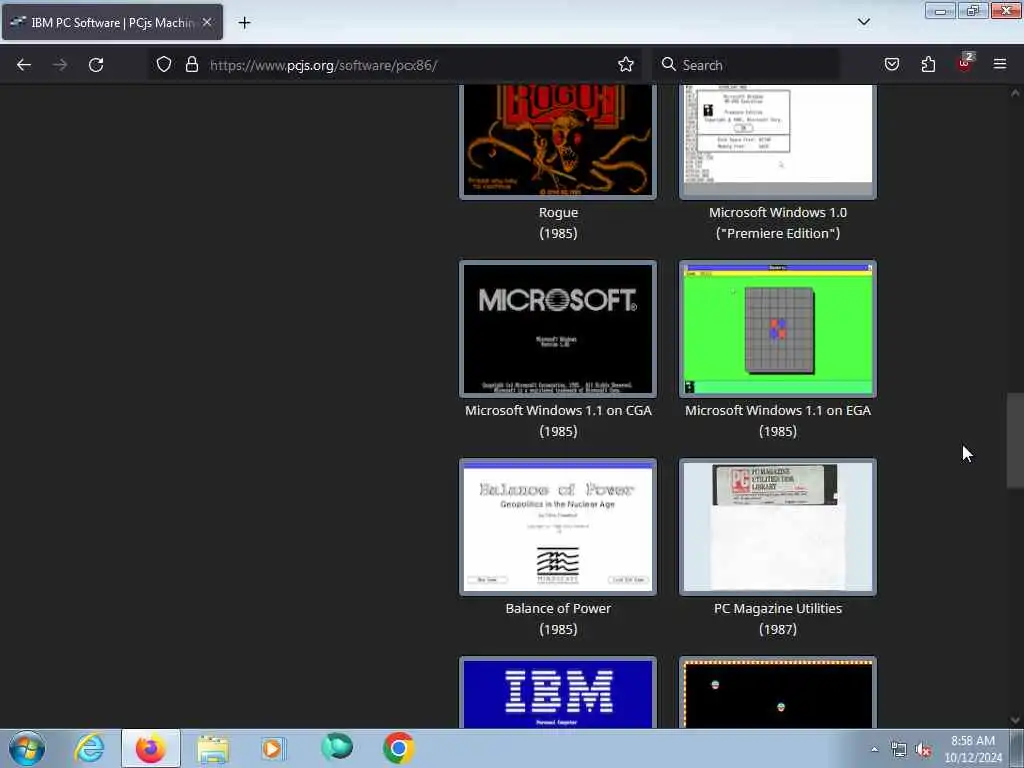Minimize the Firefox window
The width and height of the screenshot is (1024, 768).
940,10
